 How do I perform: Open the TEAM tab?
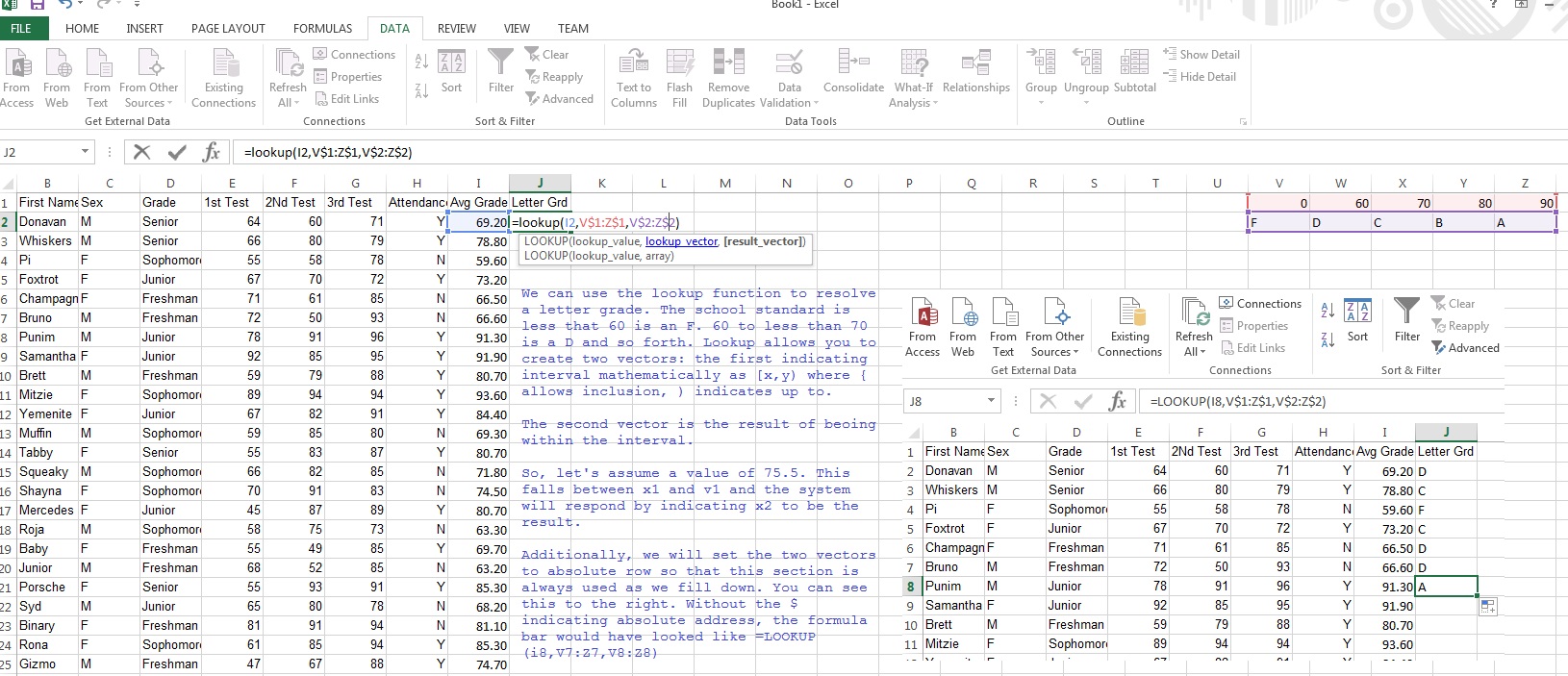click(x=573, y=29)
